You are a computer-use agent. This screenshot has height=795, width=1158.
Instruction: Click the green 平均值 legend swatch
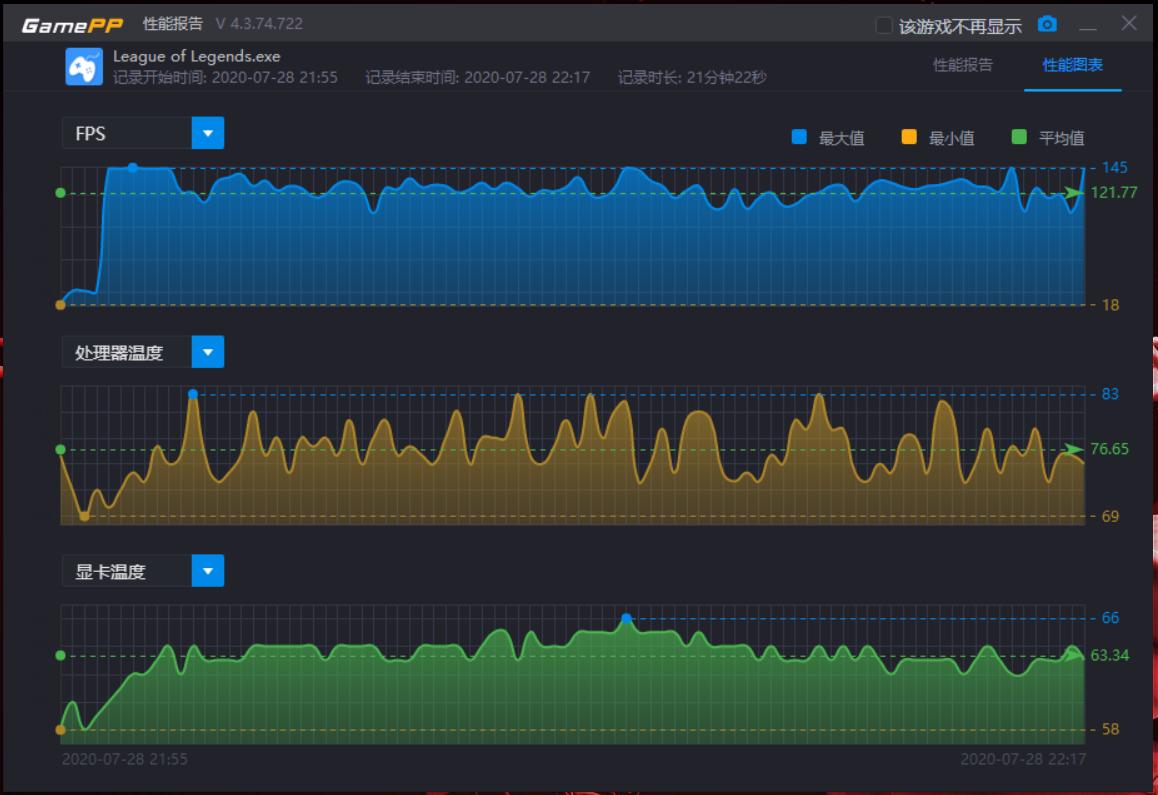[x=1018, y=137]
